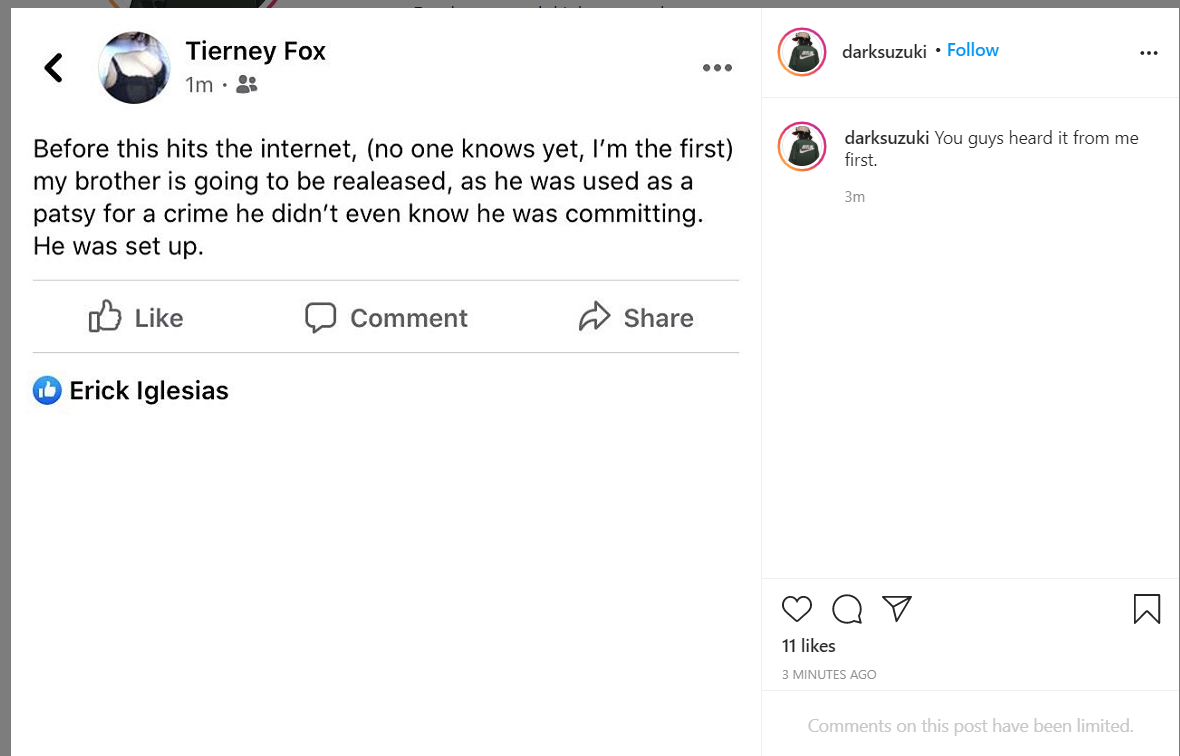Toggle the bookmark save icon

(x=1147, y=609)
